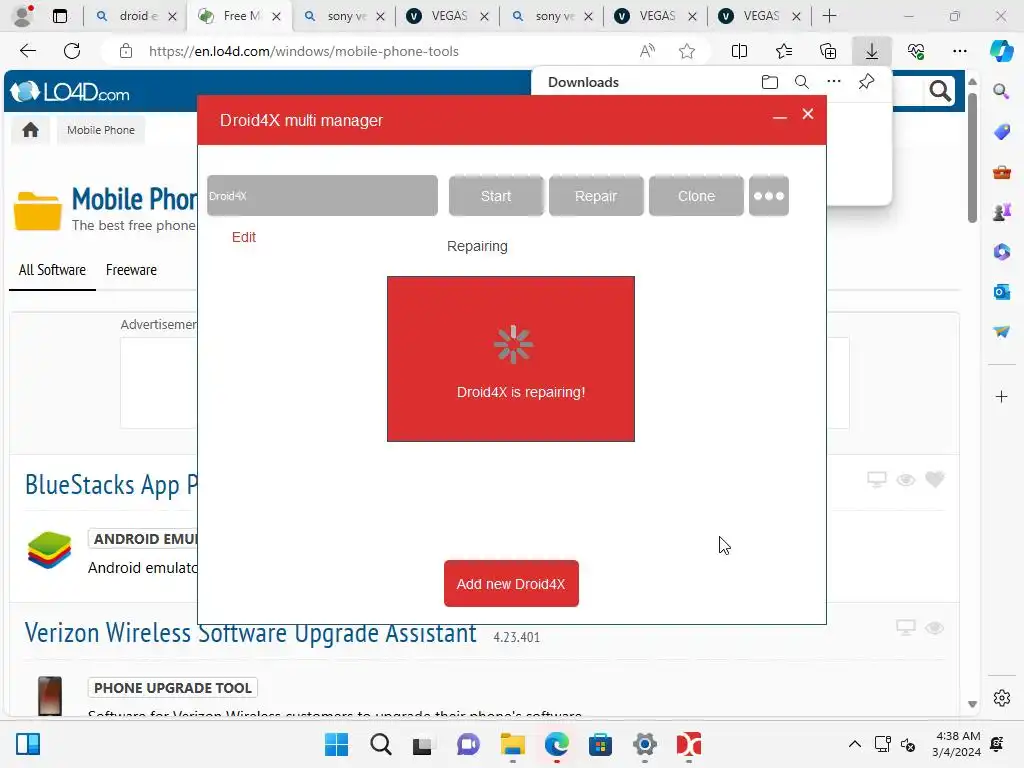Refresh the current browser page
This screenshot has height=768, width=1024.
[x=72, y=51]
